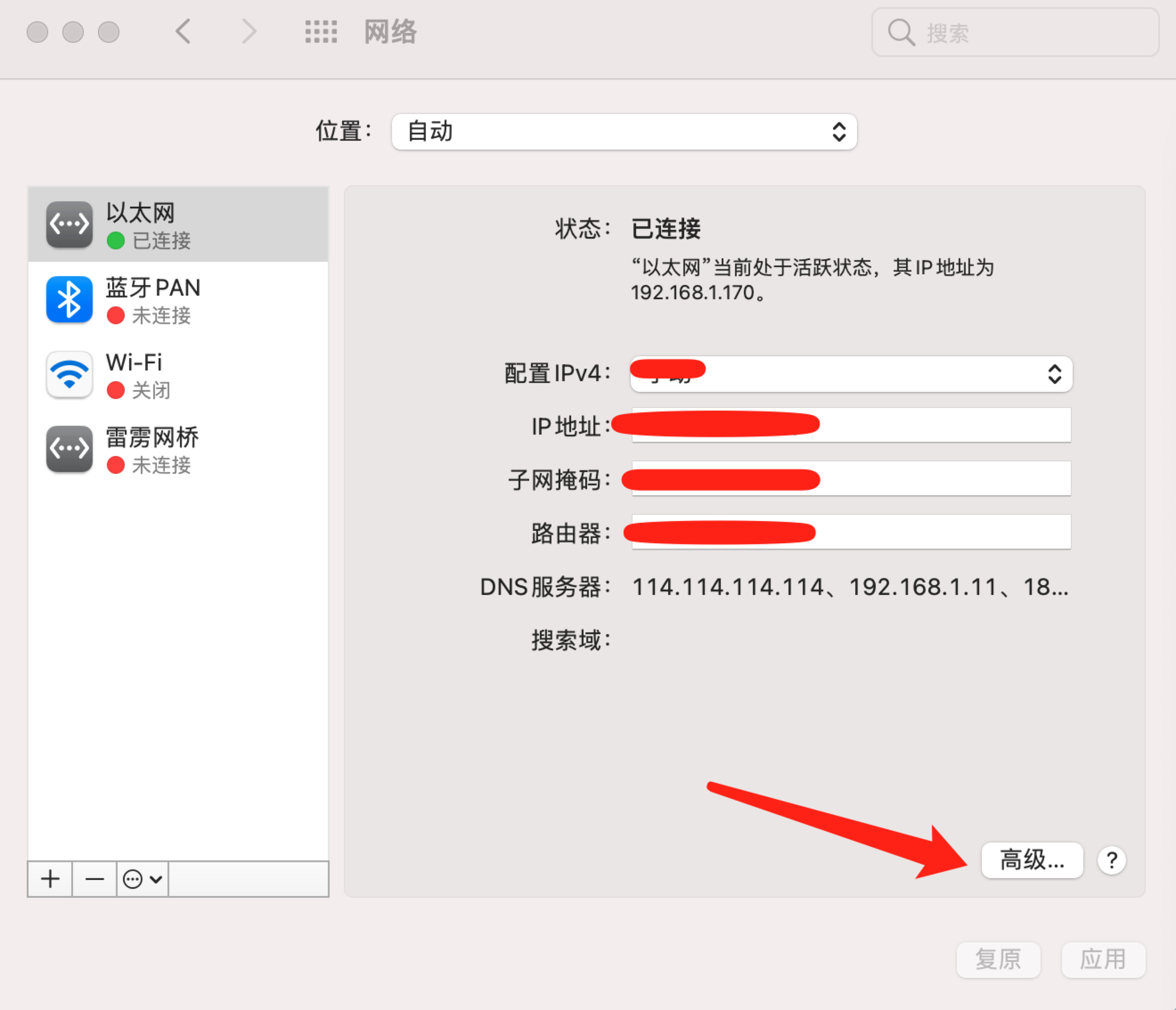Viewport: 1176px width, 1010px height.
Task: Select the Wi-Fi network service icon
Action: coord(69,375)
